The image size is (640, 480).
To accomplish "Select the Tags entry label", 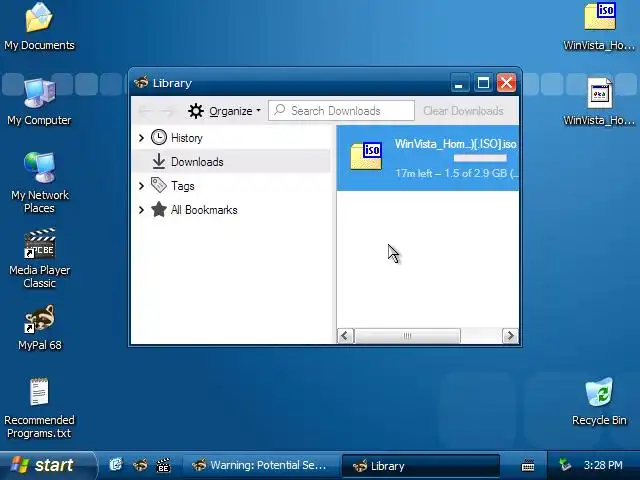I will [182, 186].
